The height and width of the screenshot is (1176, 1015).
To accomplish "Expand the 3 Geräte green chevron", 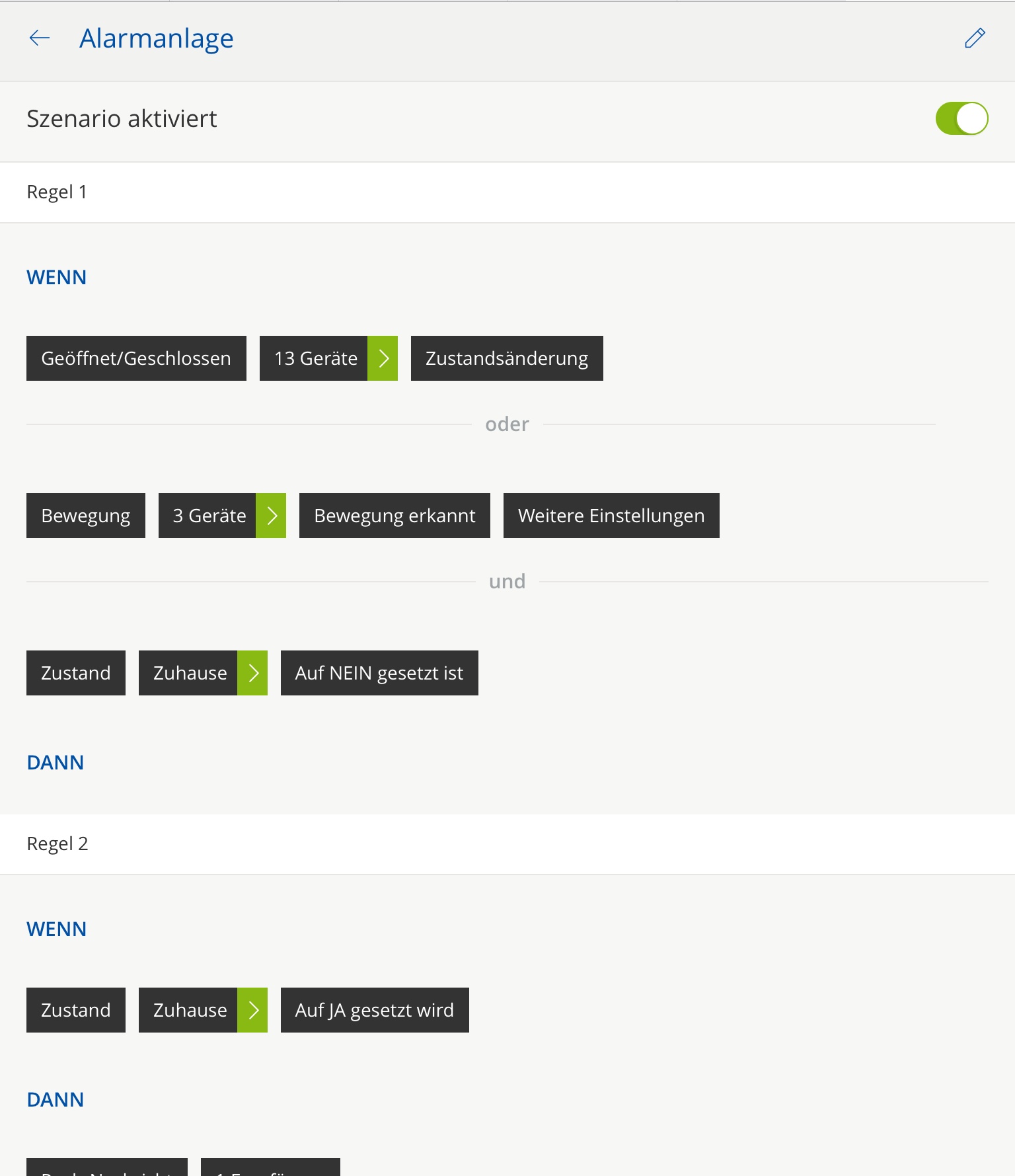I will tap(271, 516).
